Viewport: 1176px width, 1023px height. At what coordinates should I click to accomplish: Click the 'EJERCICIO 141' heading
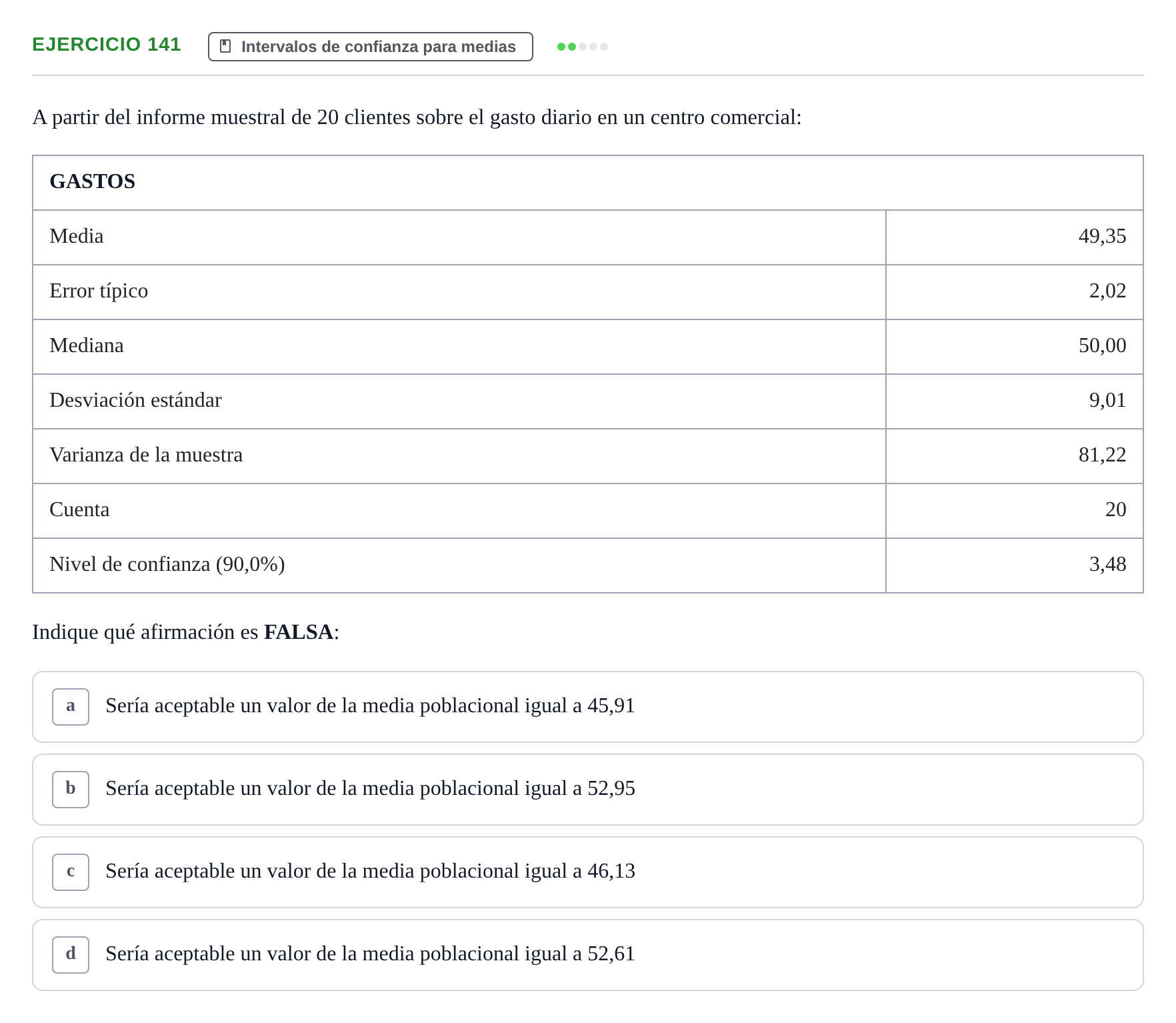pyautogui.click(x=107, y=44)
